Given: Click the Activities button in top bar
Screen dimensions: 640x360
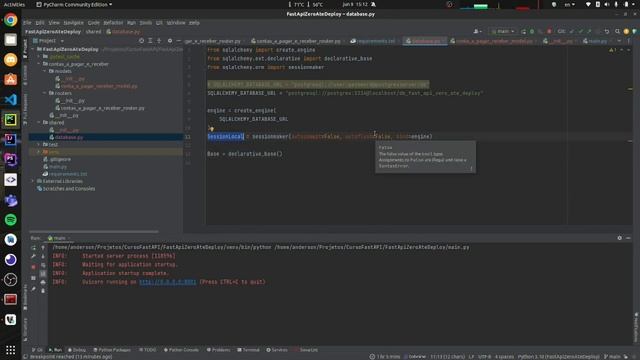Looking at the screenshot, I should click(14, 4).
